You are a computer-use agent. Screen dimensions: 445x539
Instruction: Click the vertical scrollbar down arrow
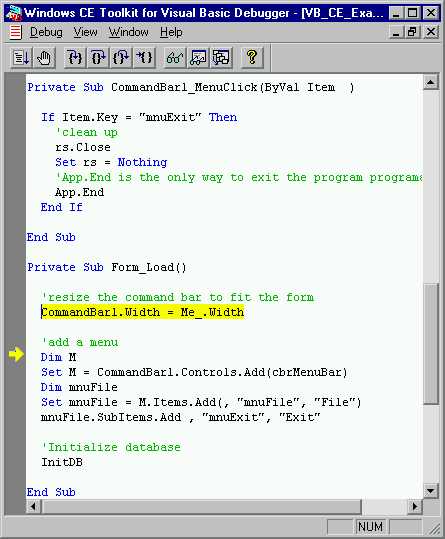[x=431, y=491]
